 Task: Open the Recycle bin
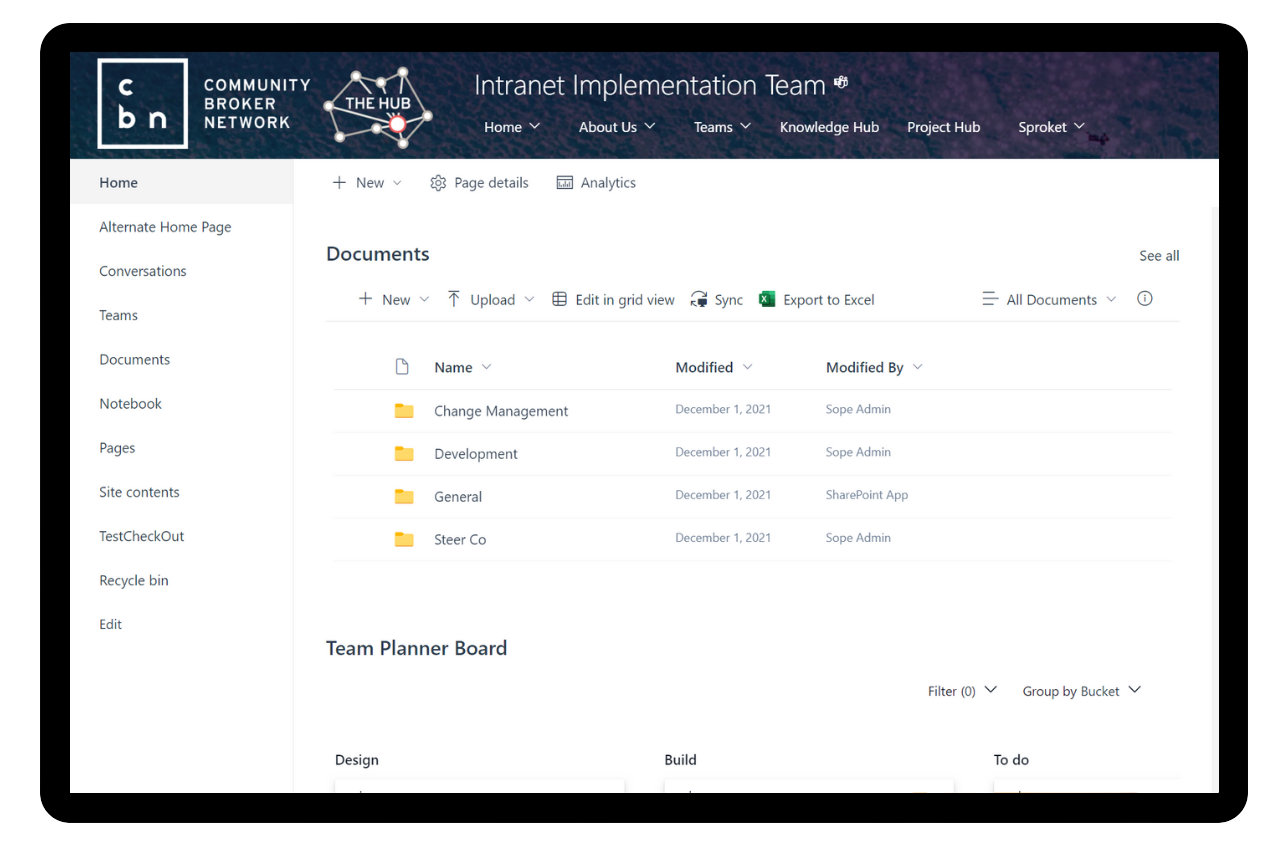pos(133,580)
